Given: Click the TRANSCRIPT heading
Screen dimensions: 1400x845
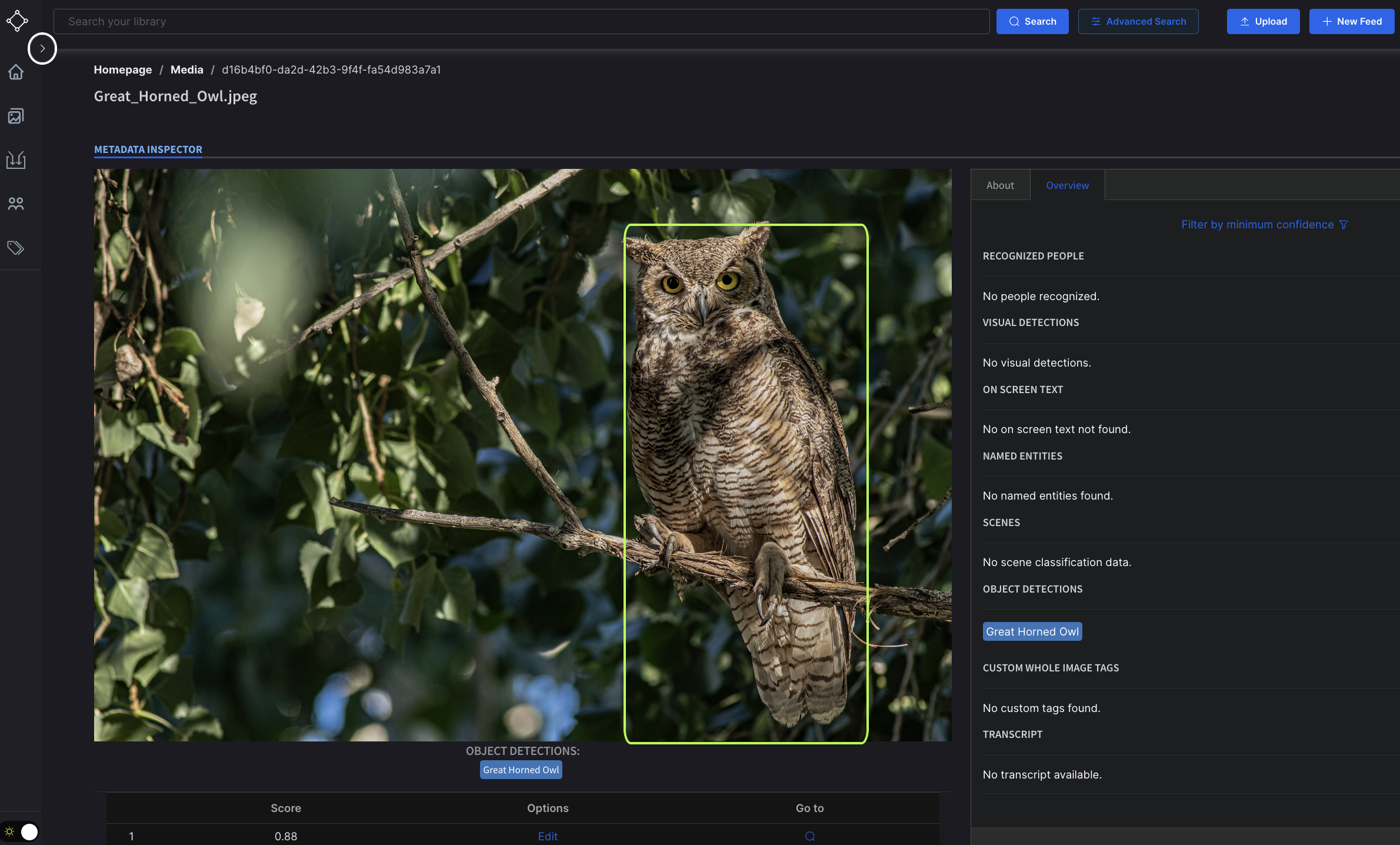Looking at the screenshot, I should click(x=1012, y=734).
